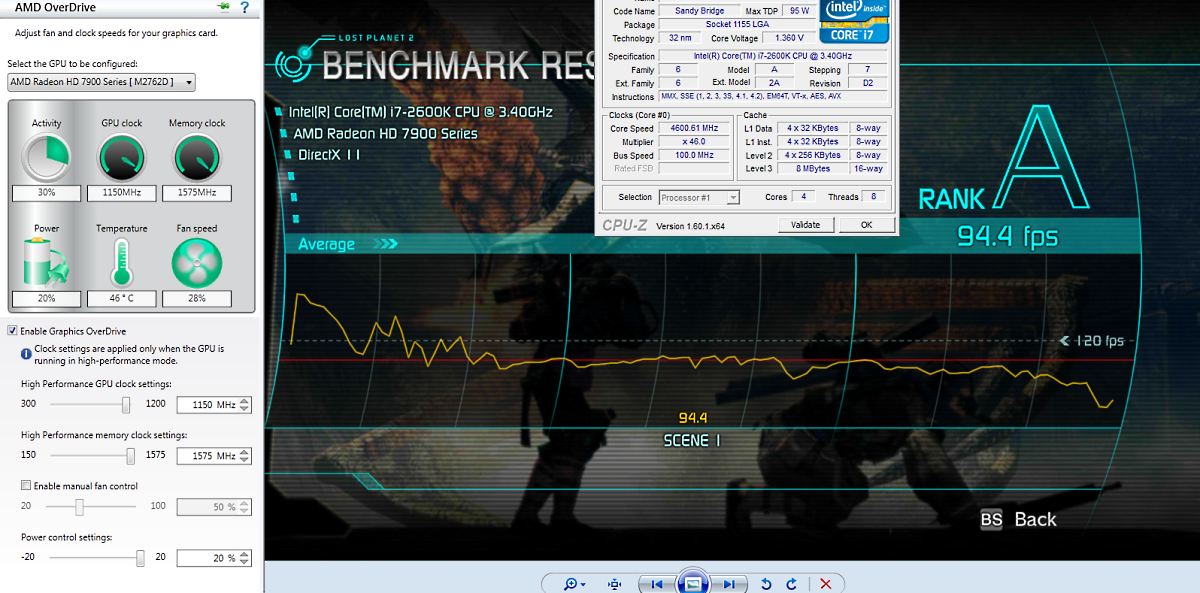Click OK button in CPU-Z

pos(866,225)
